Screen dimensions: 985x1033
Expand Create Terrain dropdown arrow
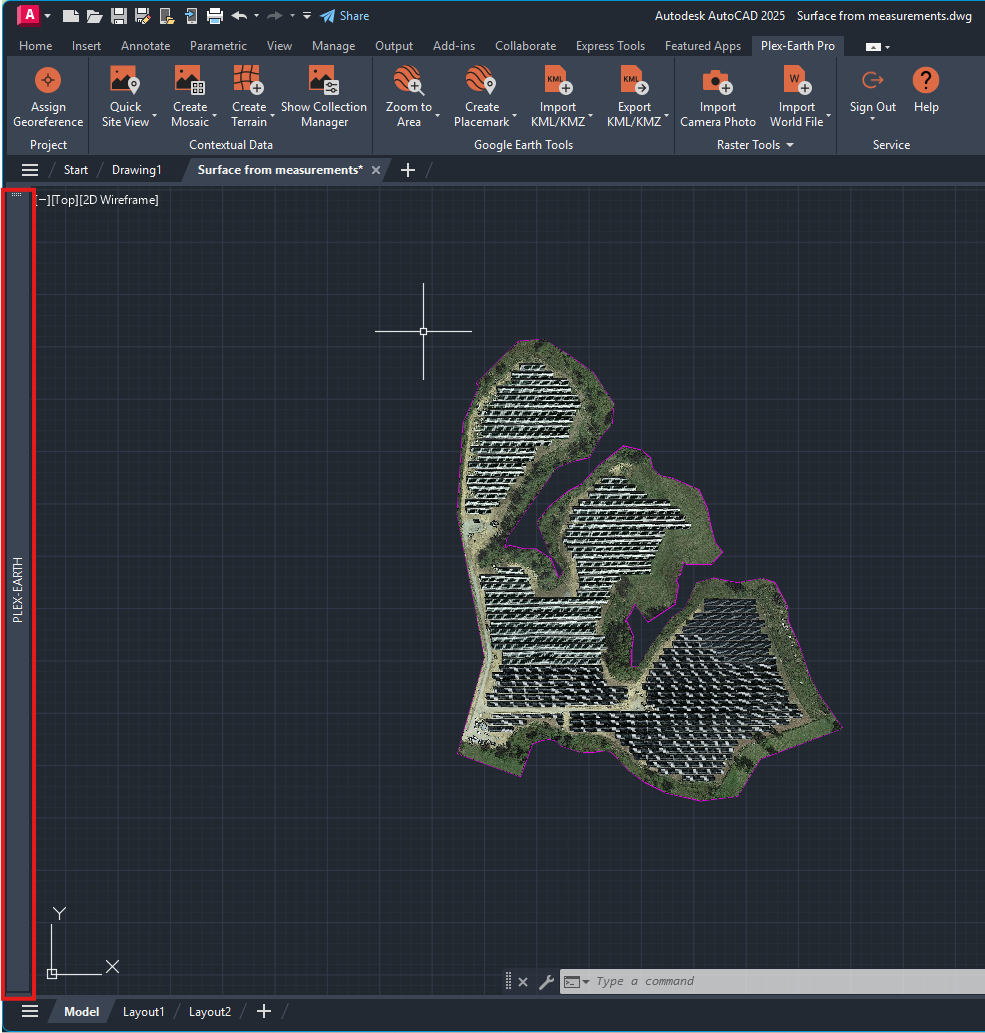(x=272, y=116)
